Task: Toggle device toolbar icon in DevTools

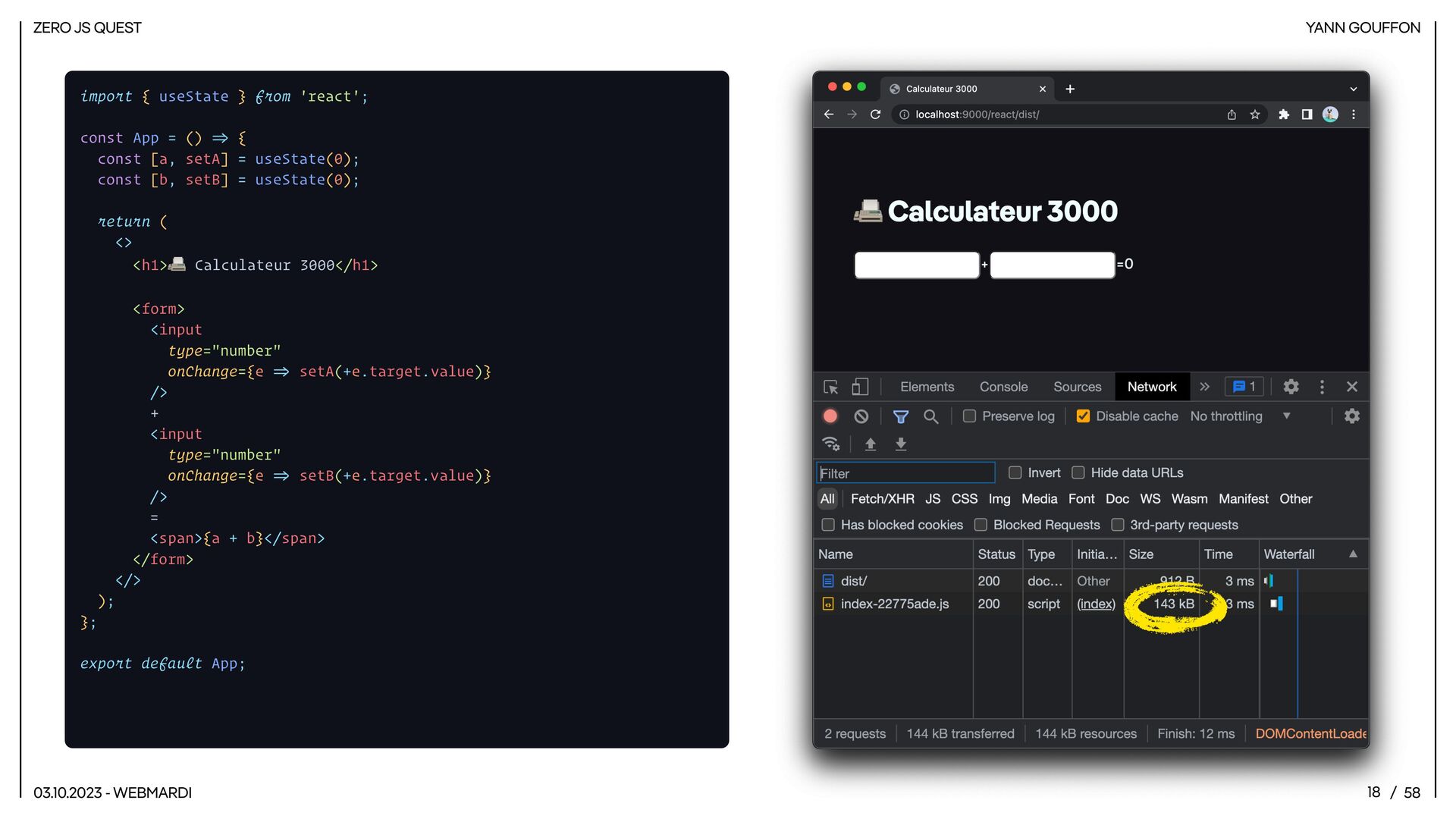Action: [x=859, y=387]
